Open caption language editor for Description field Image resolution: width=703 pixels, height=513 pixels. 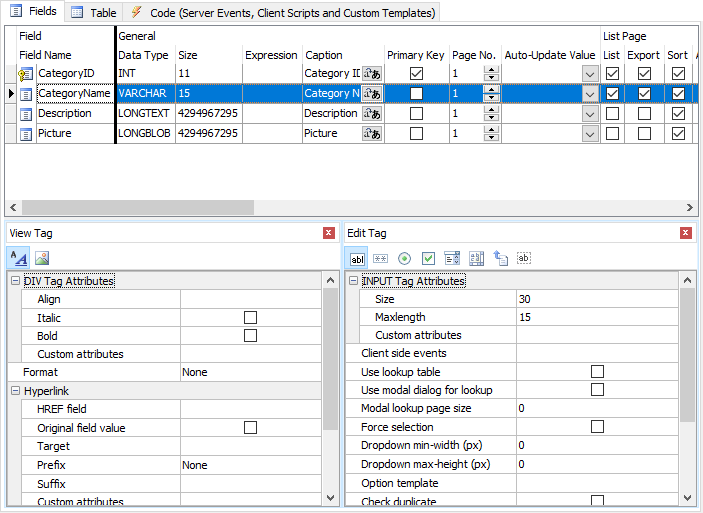click(x=372, y=114)
